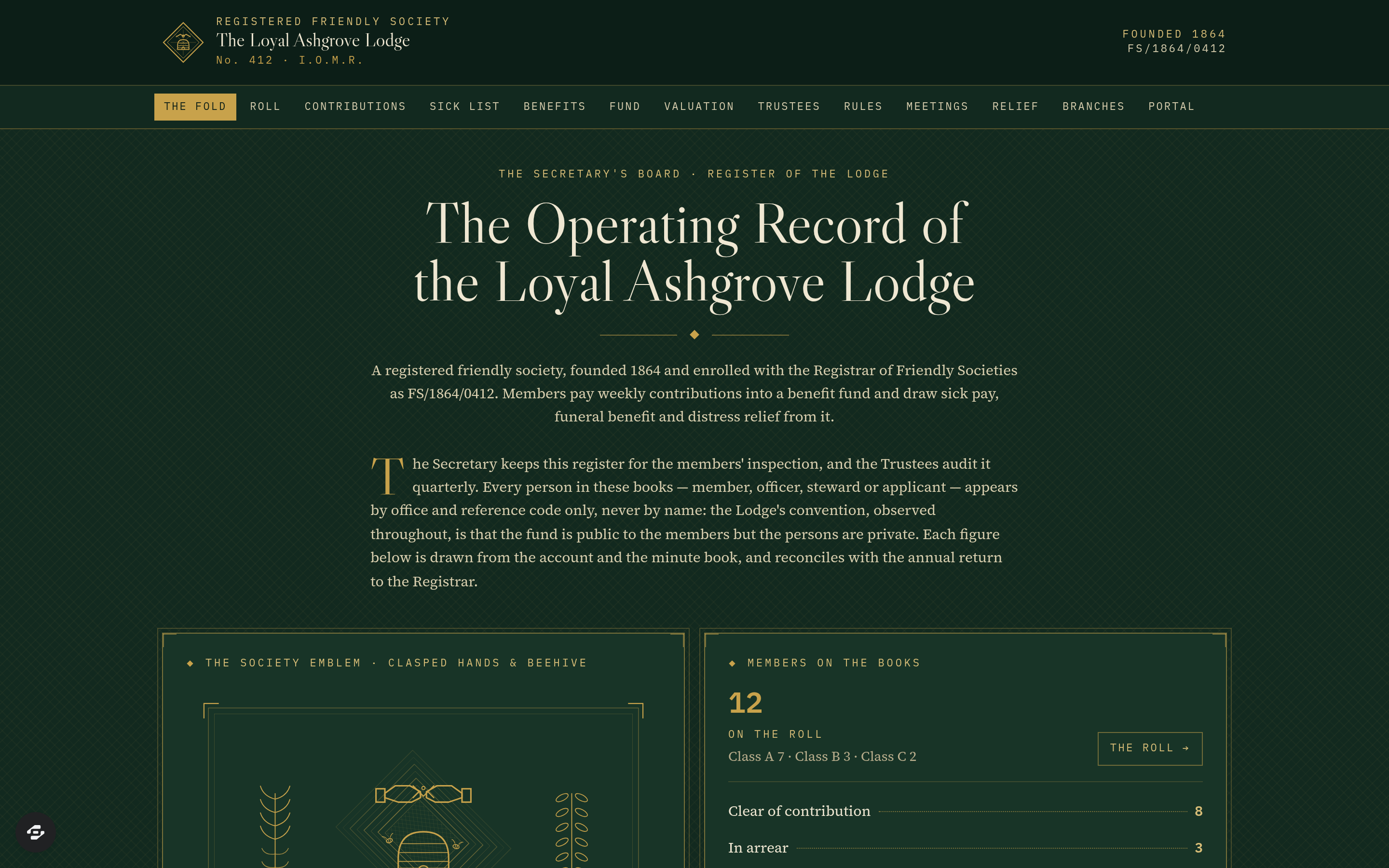The height and width of the screenshot is (868, 1389).
Task: Click The Society Emblem card heading
Action: pyautogui.click(x=396, y=663)
